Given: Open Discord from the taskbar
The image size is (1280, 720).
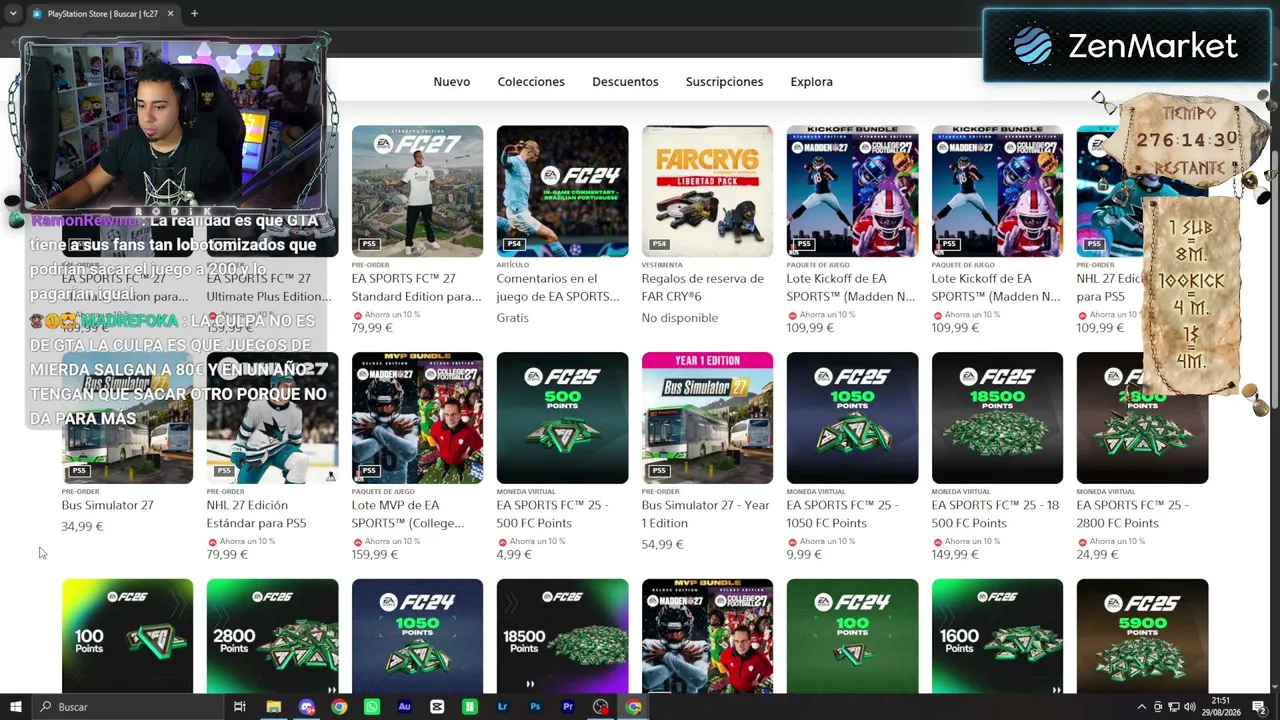Looking at the screenshot, I should coord(306,707).
